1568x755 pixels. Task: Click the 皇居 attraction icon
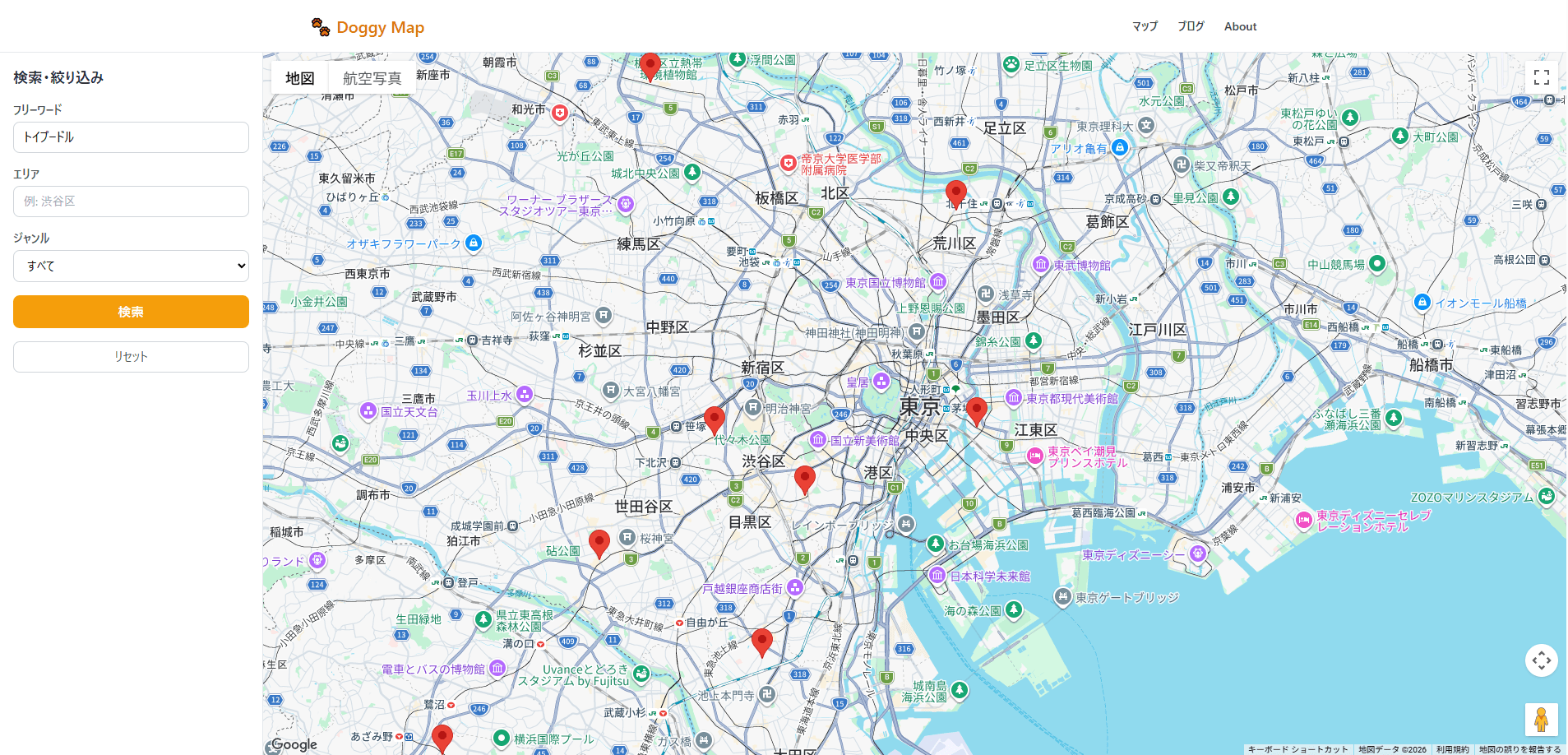[x=881, y=381]
